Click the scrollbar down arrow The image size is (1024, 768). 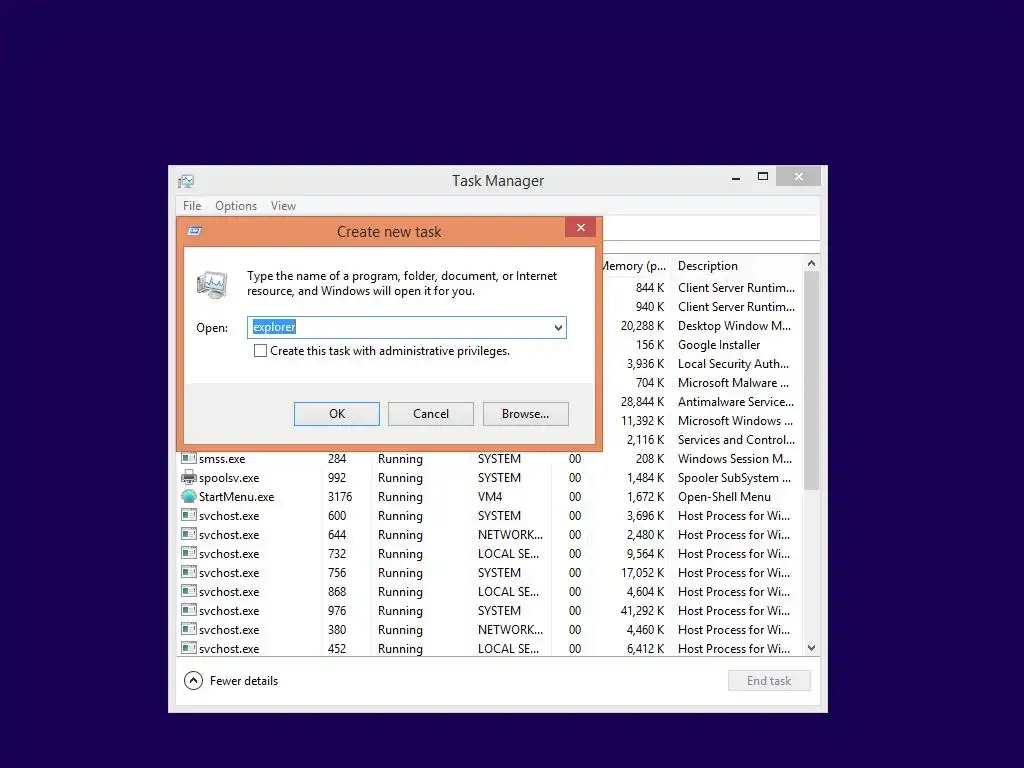811,648
